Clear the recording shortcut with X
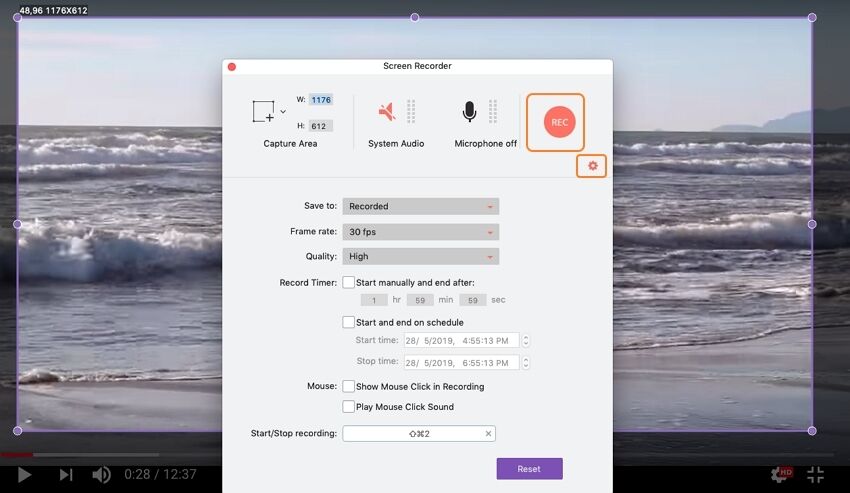This screenshot has width=850, height=493. [488, 433]
